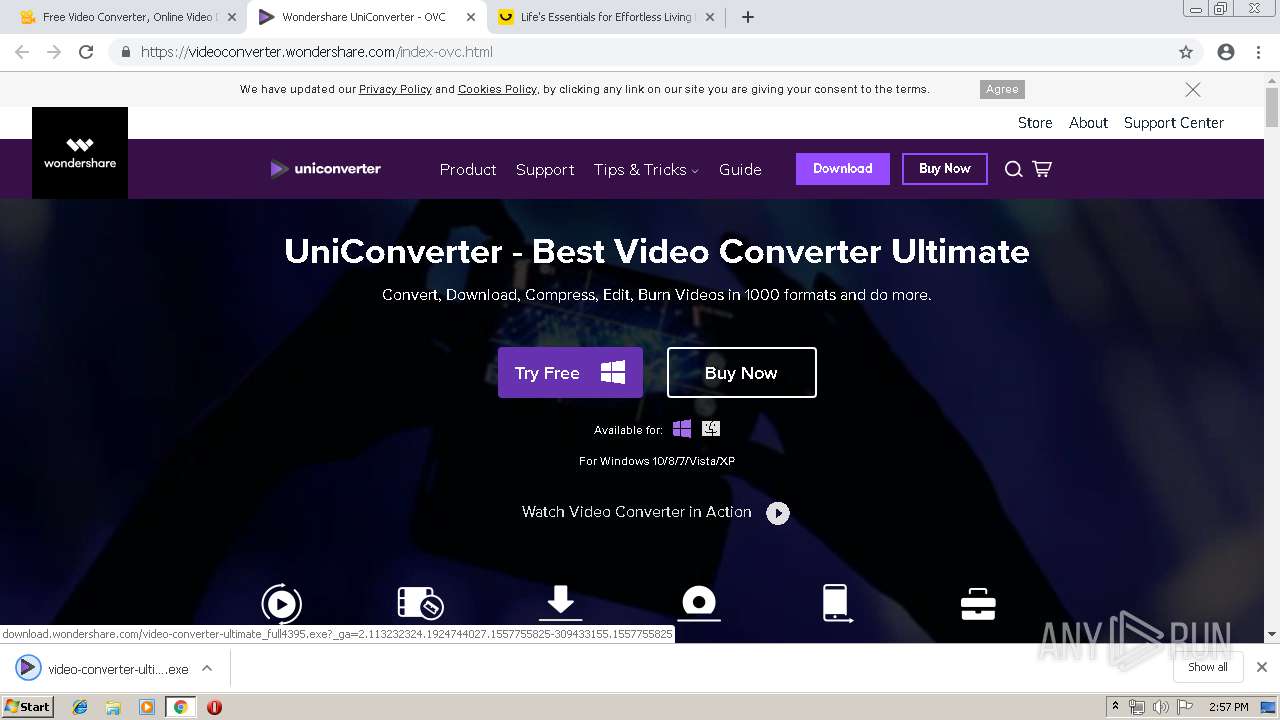This screenshot has height=720, width=1280.
Task: Open the Cookies Policy link
Action: 497,89
